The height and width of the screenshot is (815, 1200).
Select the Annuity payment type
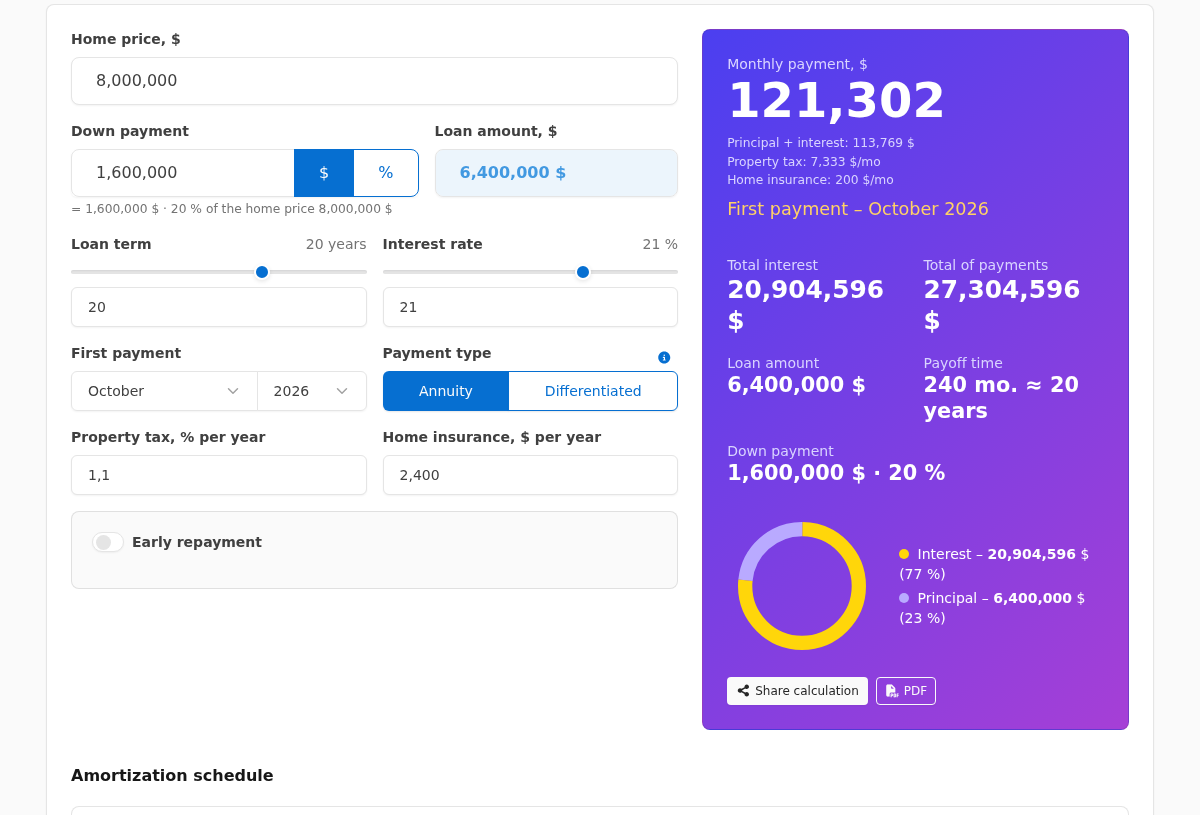point(446,391)
